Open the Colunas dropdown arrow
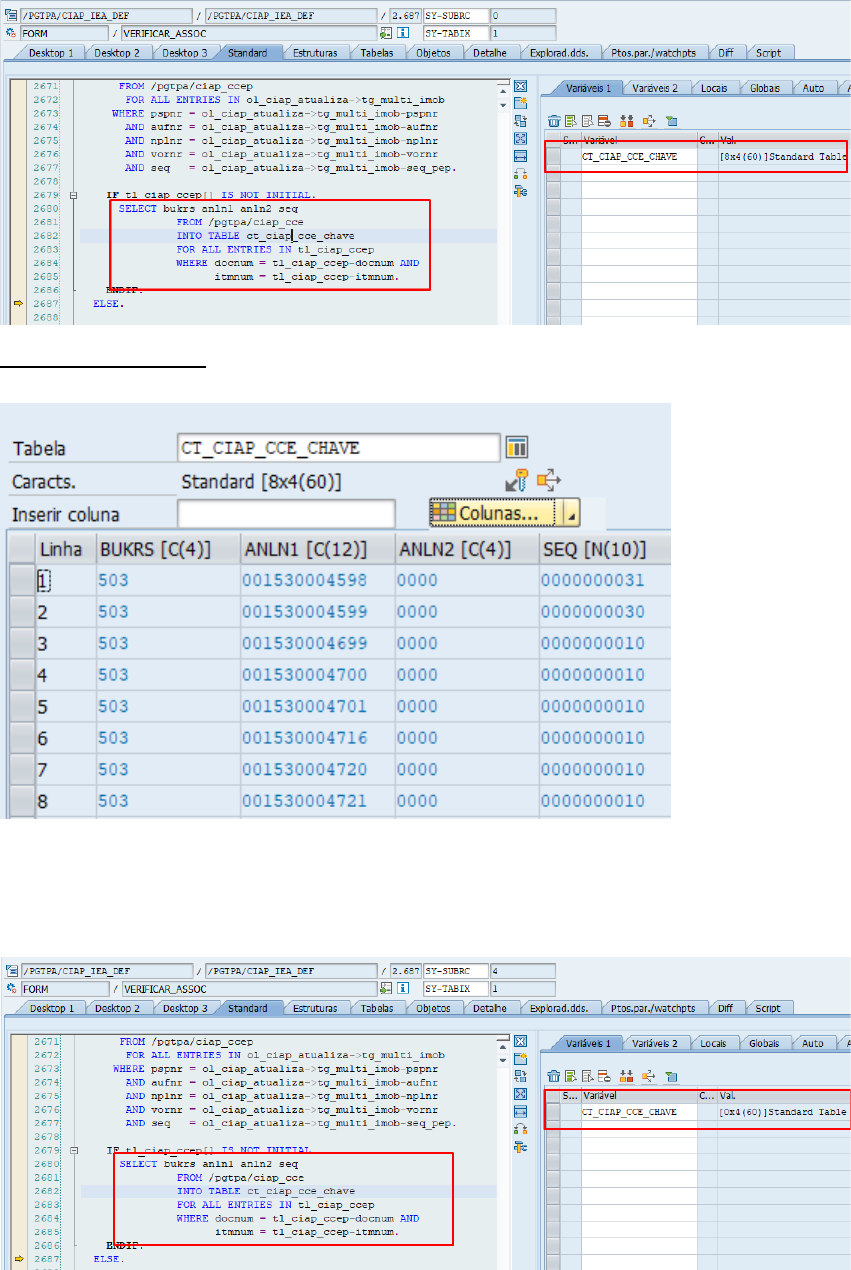 pos(572,514)
